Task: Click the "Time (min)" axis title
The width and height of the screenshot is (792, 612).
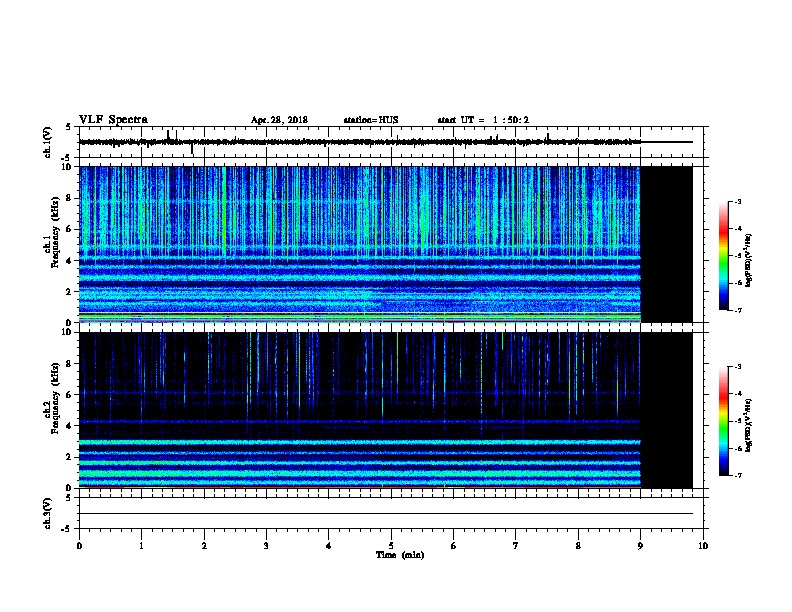Action: (400, 555)
